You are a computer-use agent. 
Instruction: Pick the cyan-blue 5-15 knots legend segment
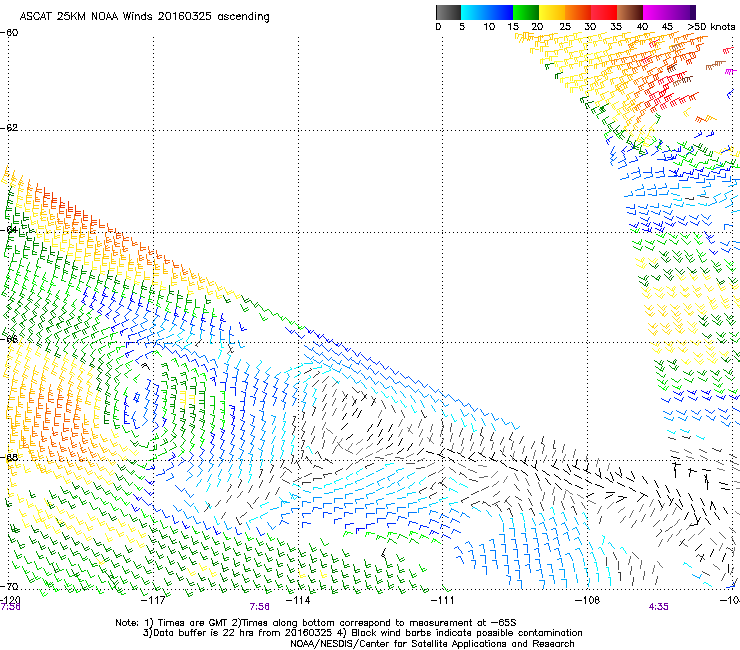click(487, 12)
